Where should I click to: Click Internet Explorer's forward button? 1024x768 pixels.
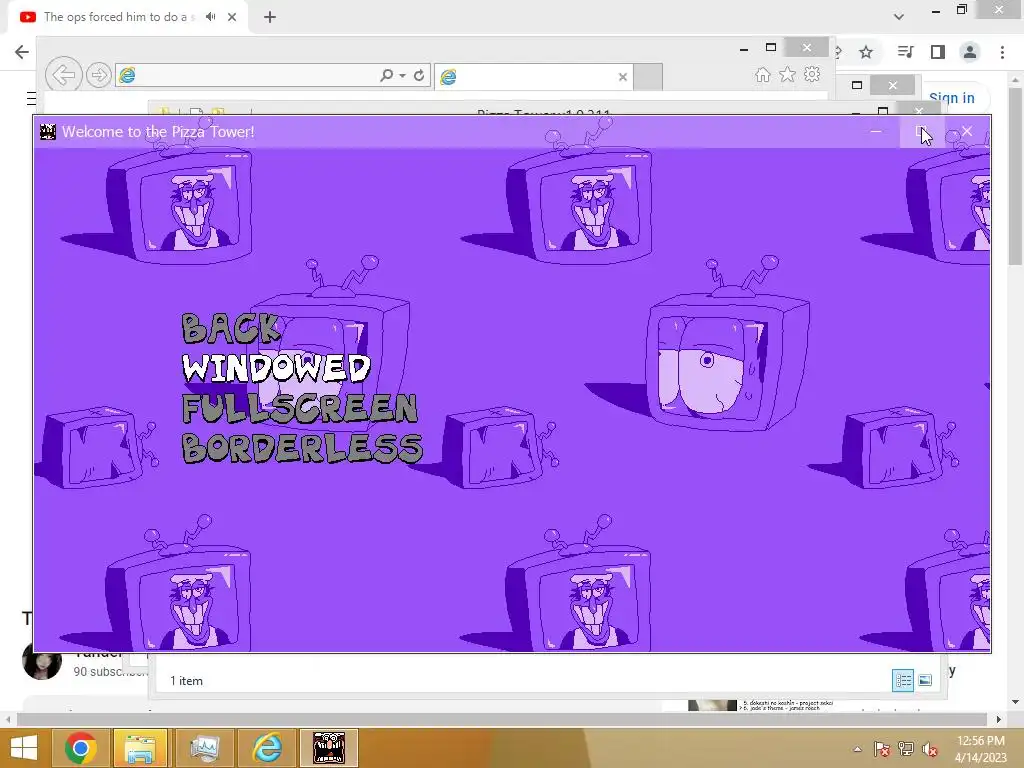click(99, 75)
